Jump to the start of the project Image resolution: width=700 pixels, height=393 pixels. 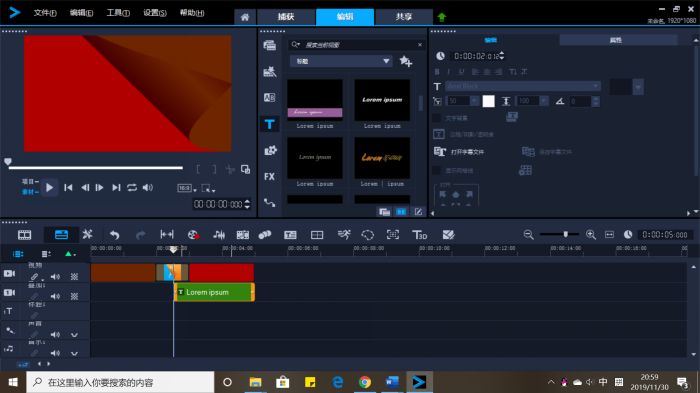[68, 188]
